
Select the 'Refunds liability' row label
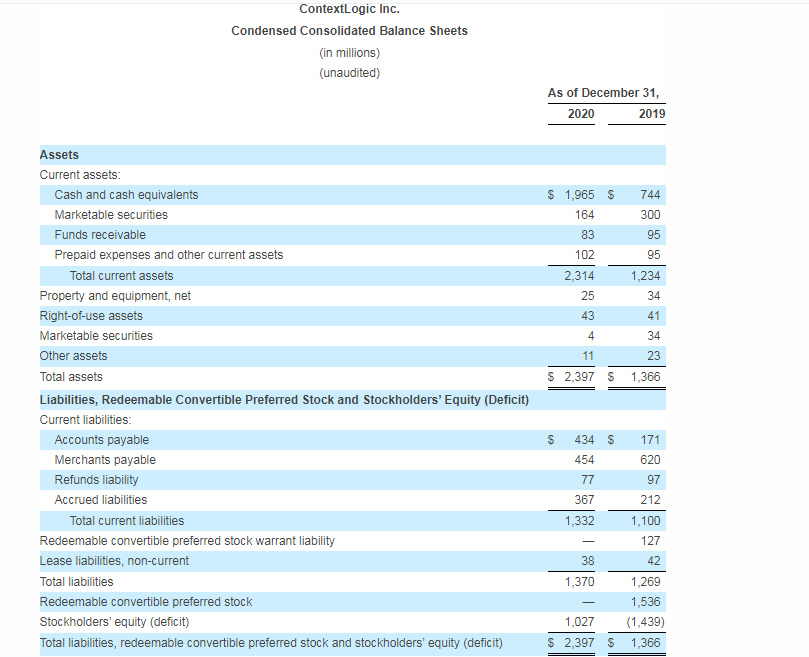[96, 480]
